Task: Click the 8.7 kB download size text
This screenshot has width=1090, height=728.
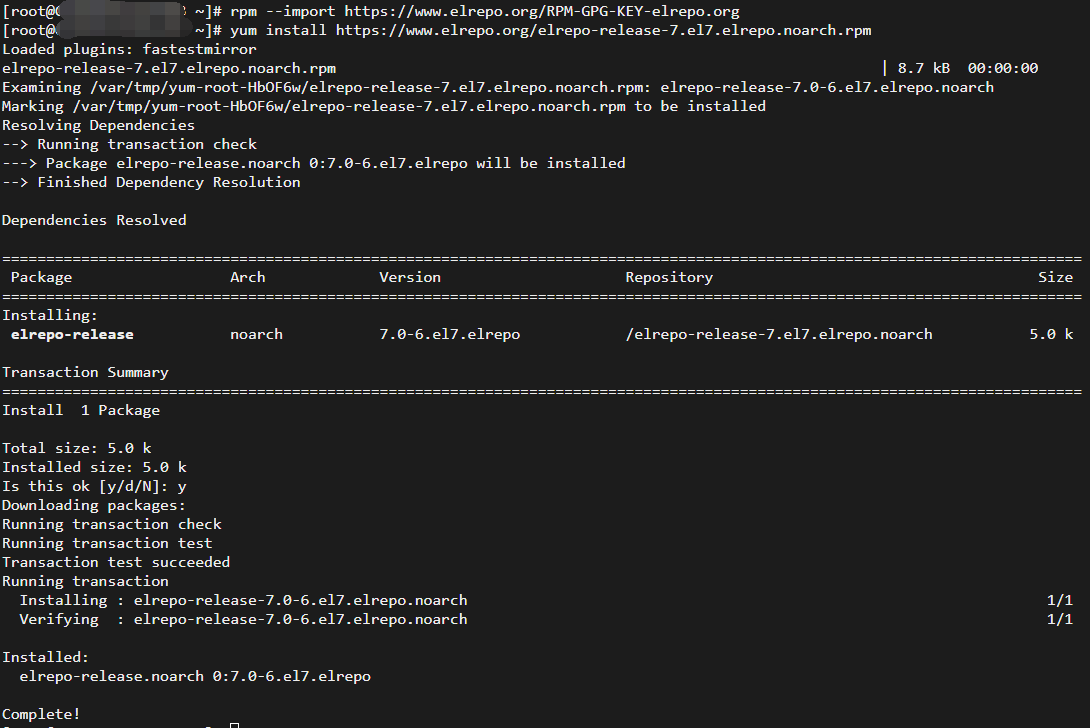Action: pos(923,68)
